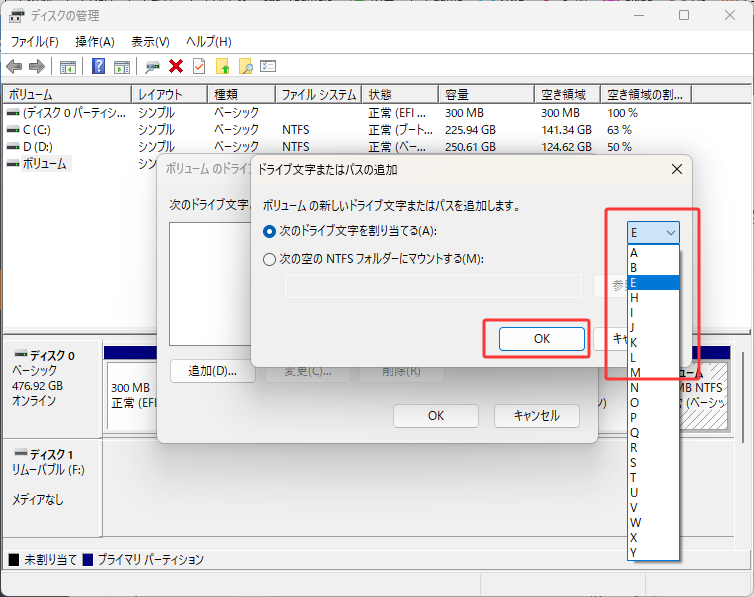The height and width of the screenshot is (597, 754).
Task: Open the ヘルプ(H) menu
Action: coord(209,42)
